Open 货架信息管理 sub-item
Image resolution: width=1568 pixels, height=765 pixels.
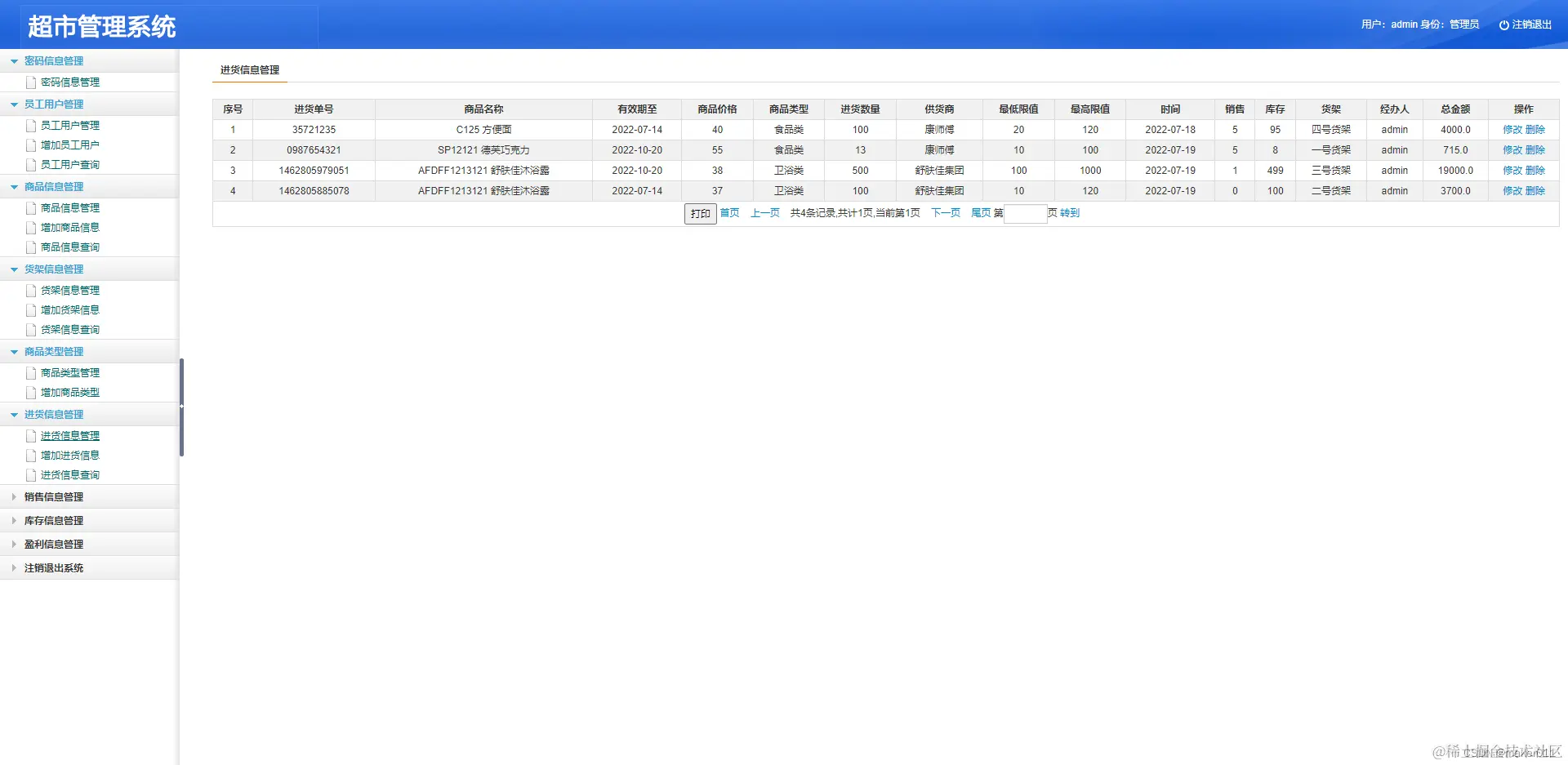[x=70, y=291]
